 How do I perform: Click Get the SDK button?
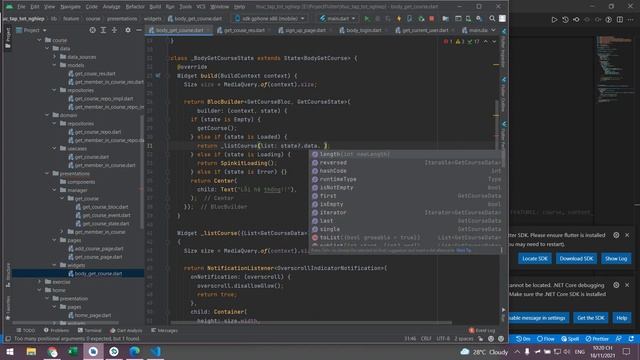pyautogui.click(x=590, y=318)
